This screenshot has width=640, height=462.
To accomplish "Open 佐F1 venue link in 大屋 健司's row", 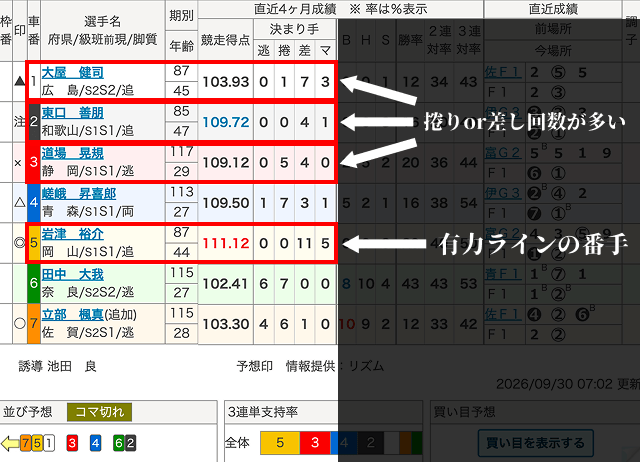I will [503, 72].
